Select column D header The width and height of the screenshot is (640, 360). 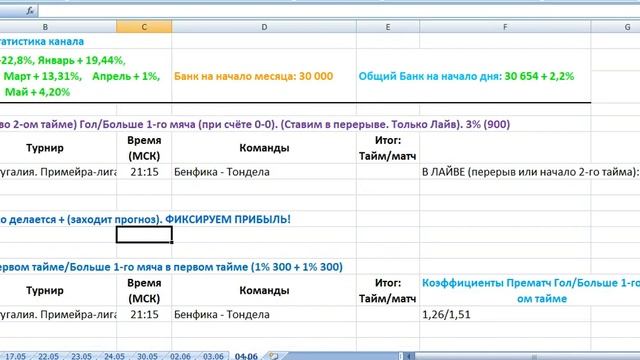(264, 27)
